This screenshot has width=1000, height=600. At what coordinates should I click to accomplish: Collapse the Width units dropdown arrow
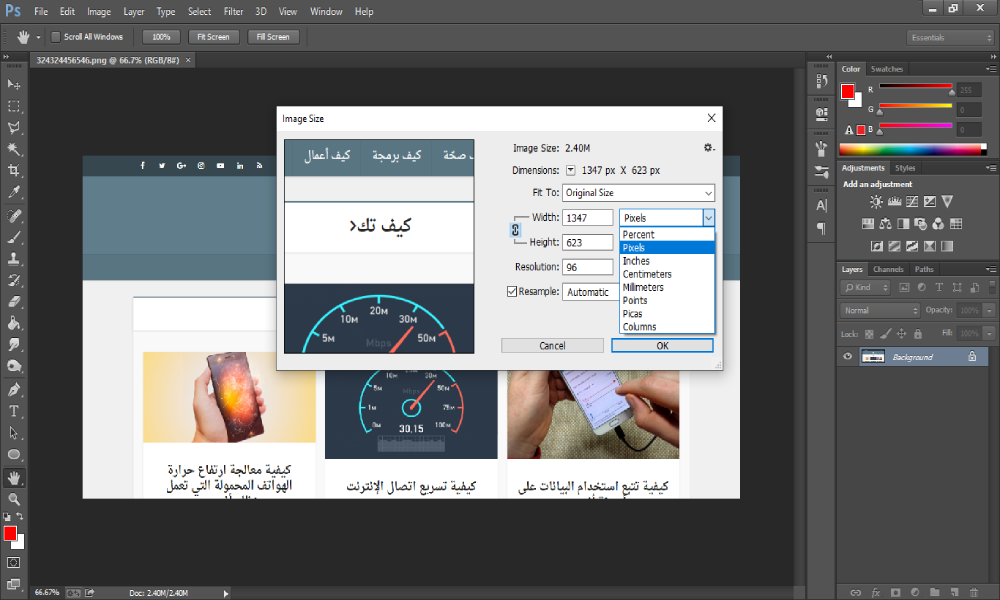(709, 217)
